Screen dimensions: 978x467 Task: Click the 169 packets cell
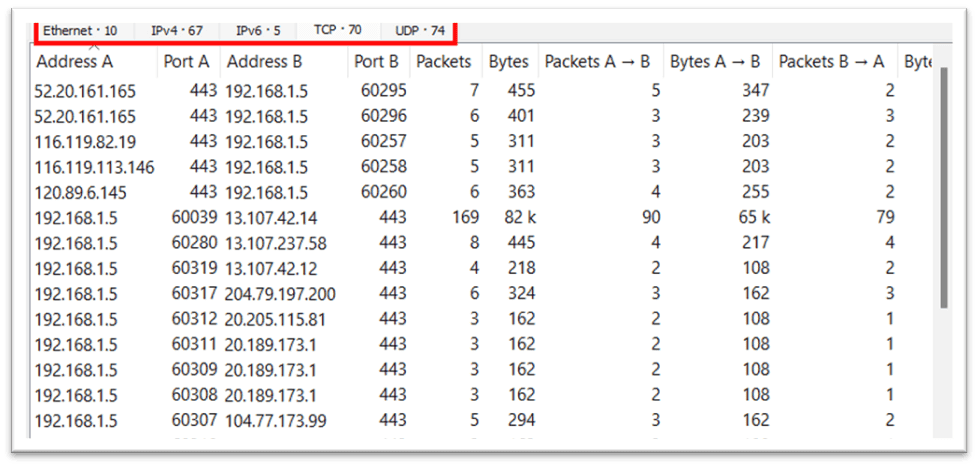[466, 217]
